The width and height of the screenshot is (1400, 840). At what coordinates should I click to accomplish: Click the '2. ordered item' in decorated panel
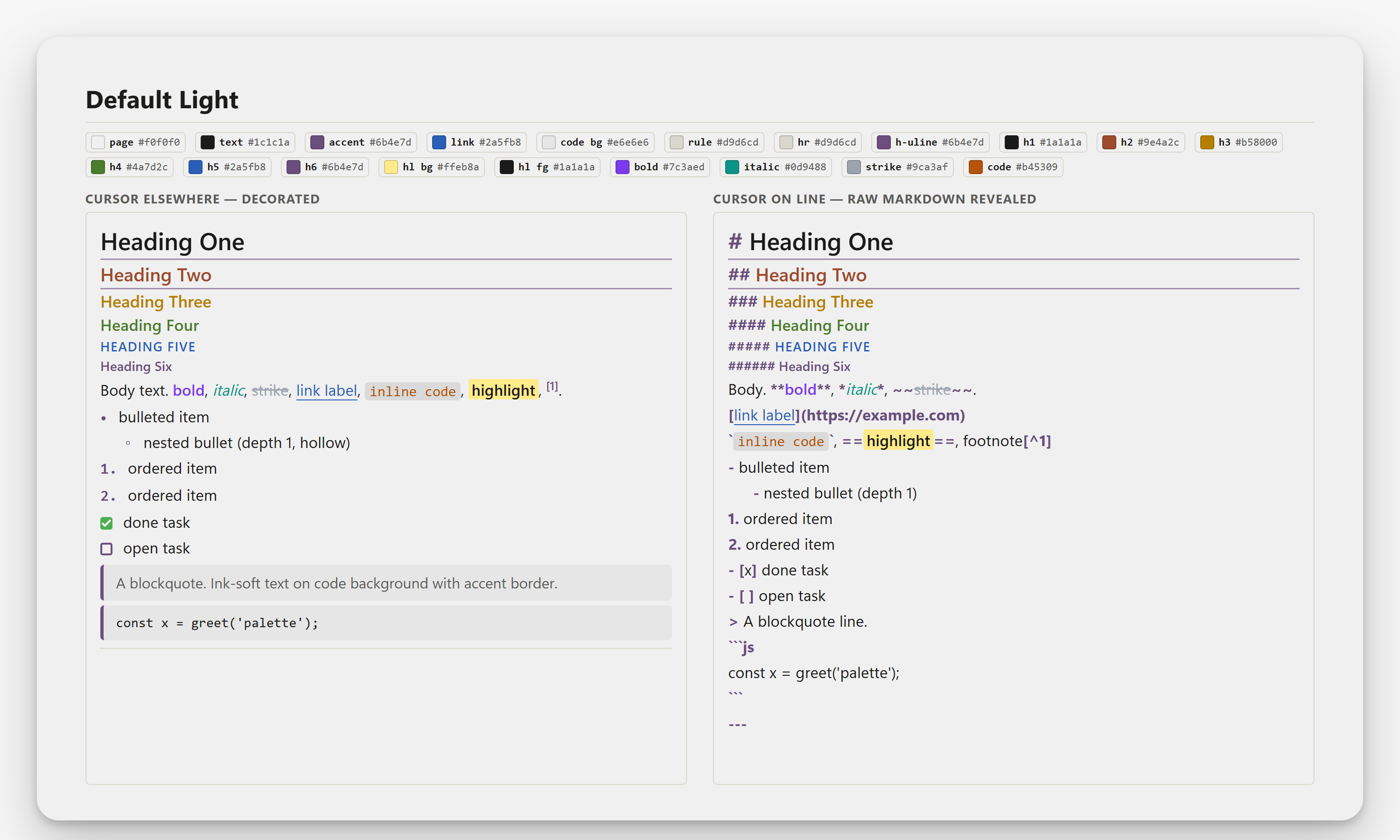pos(159,496)
